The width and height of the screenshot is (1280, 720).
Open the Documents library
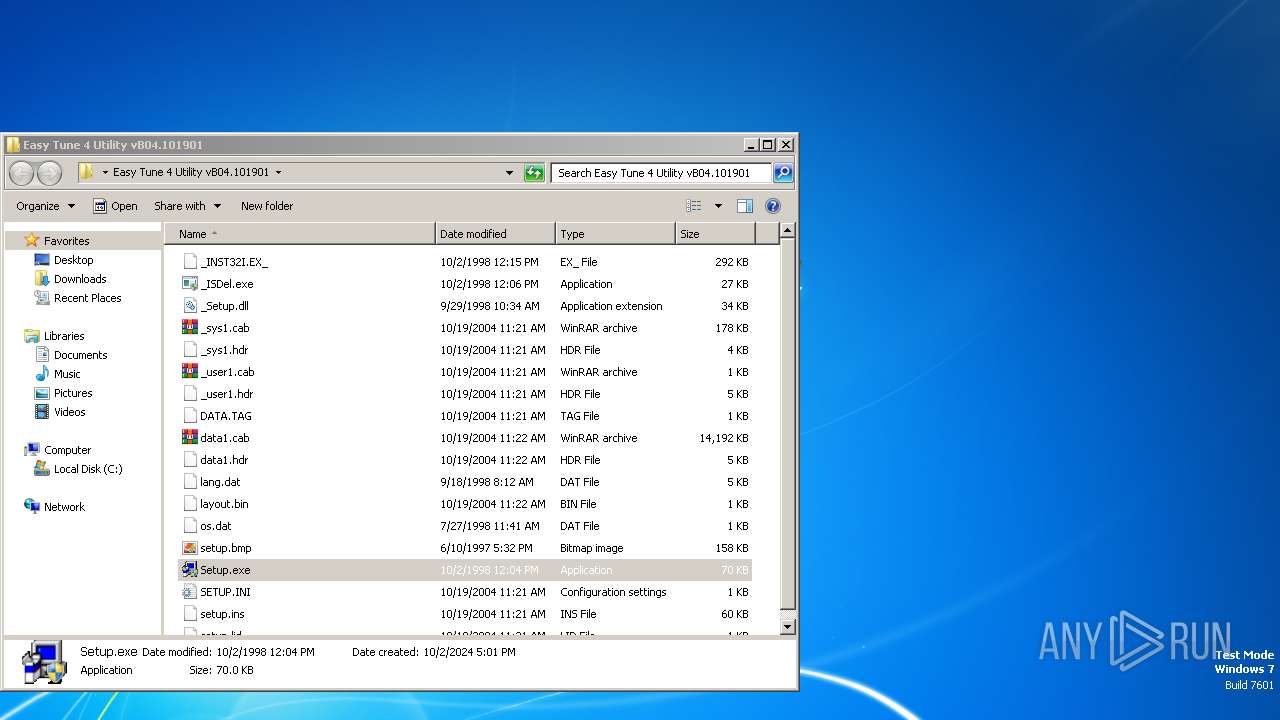[80, 355]
